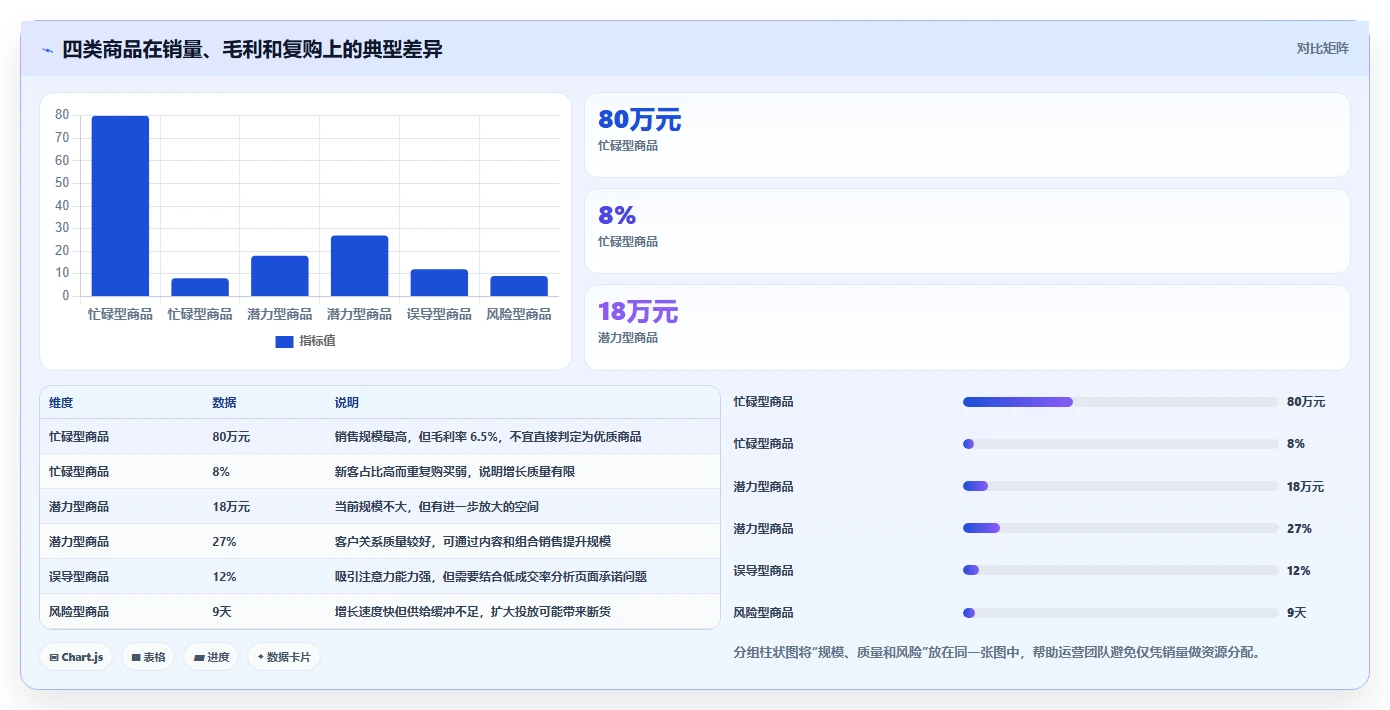Image resolution: width=1390 pixels, height=710 pixels.
Task: Click table cell 9天 in 数据 column
Action: pos(222,612)
